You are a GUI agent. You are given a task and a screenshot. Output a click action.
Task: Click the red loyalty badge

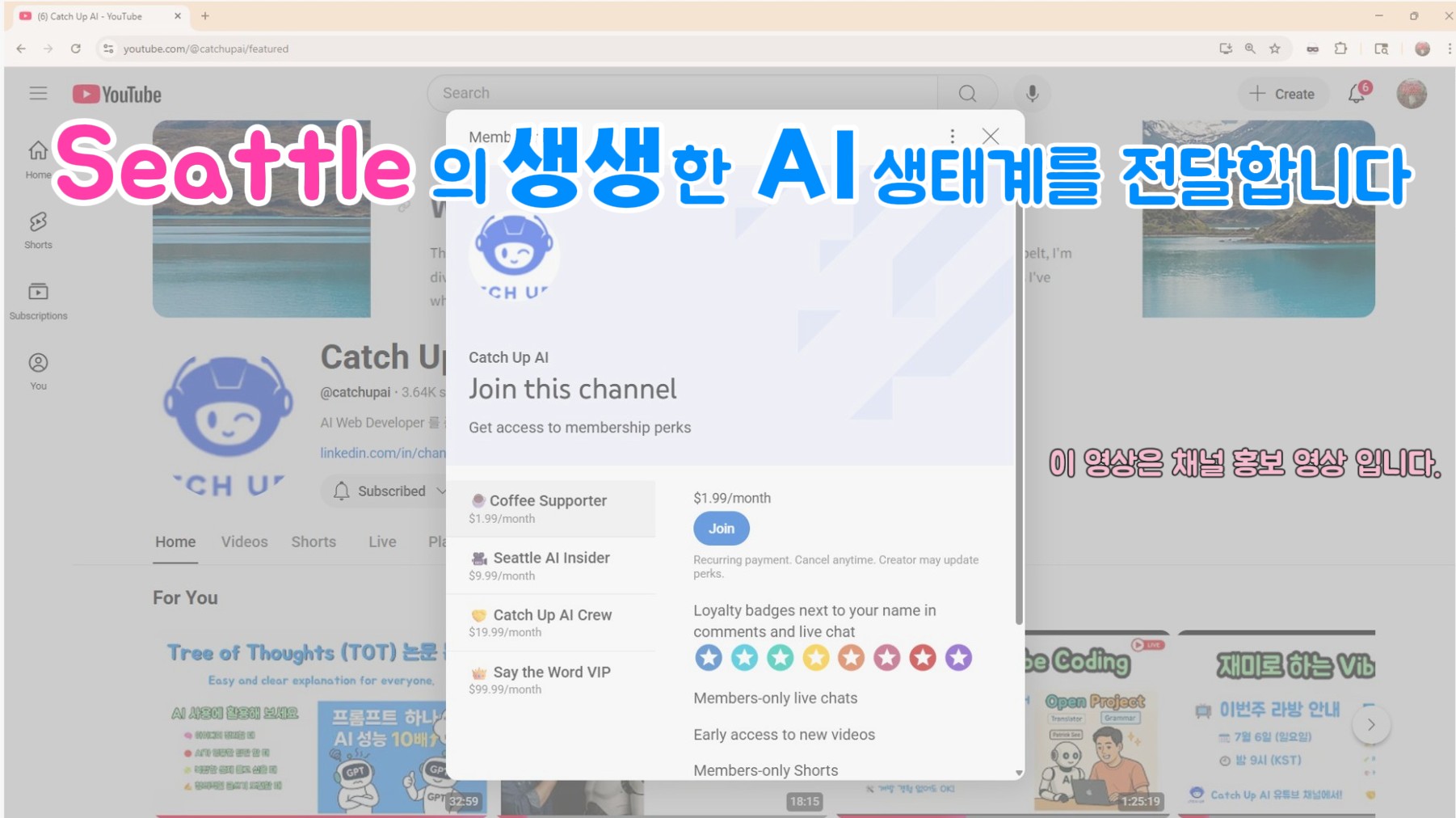923,658
